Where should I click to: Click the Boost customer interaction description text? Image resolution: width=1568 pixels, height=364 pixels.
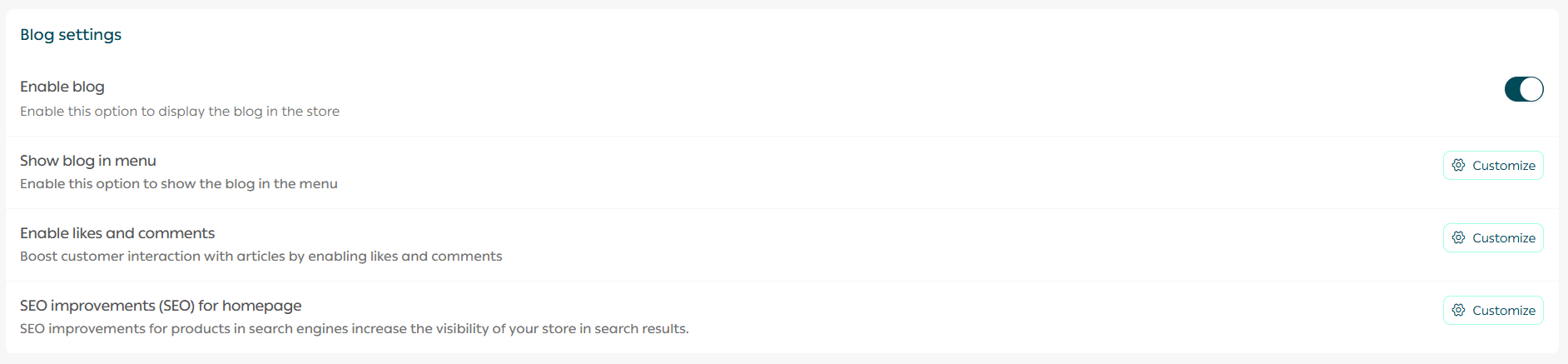click(261, 257)
